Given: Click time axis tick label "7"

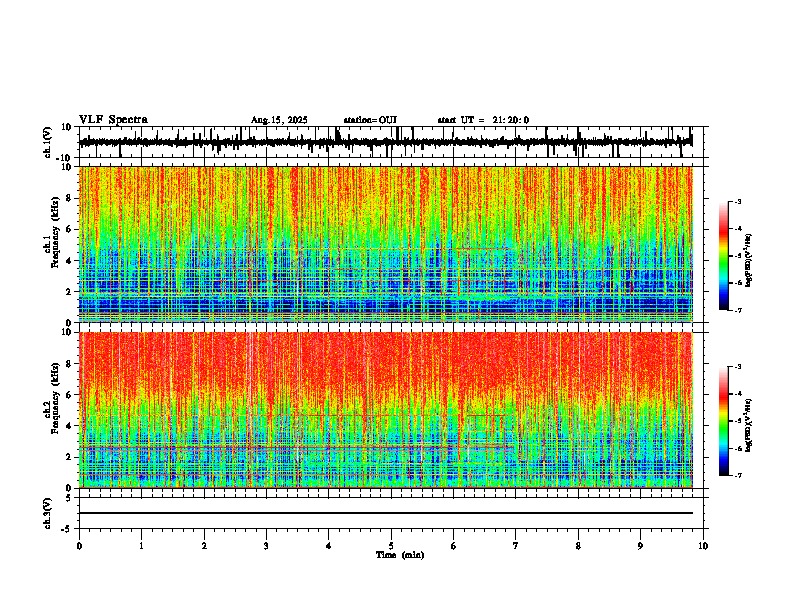Looking at the screenshot, I should pos(516,546).
